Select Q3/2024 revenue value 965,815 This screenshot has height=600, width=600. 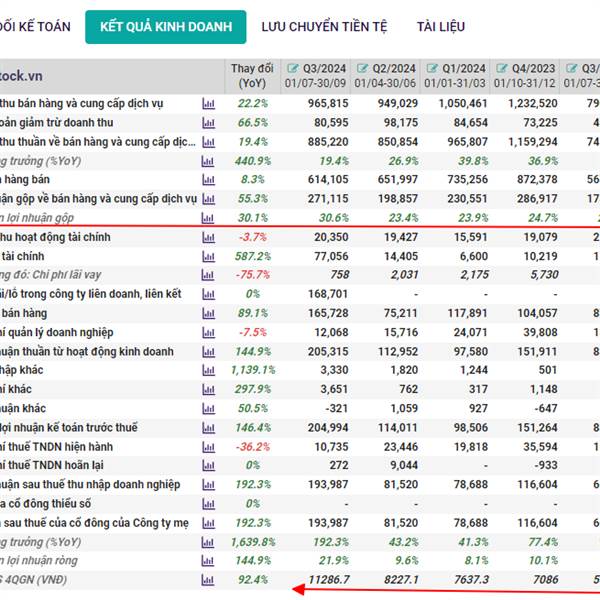coord(328,104)
